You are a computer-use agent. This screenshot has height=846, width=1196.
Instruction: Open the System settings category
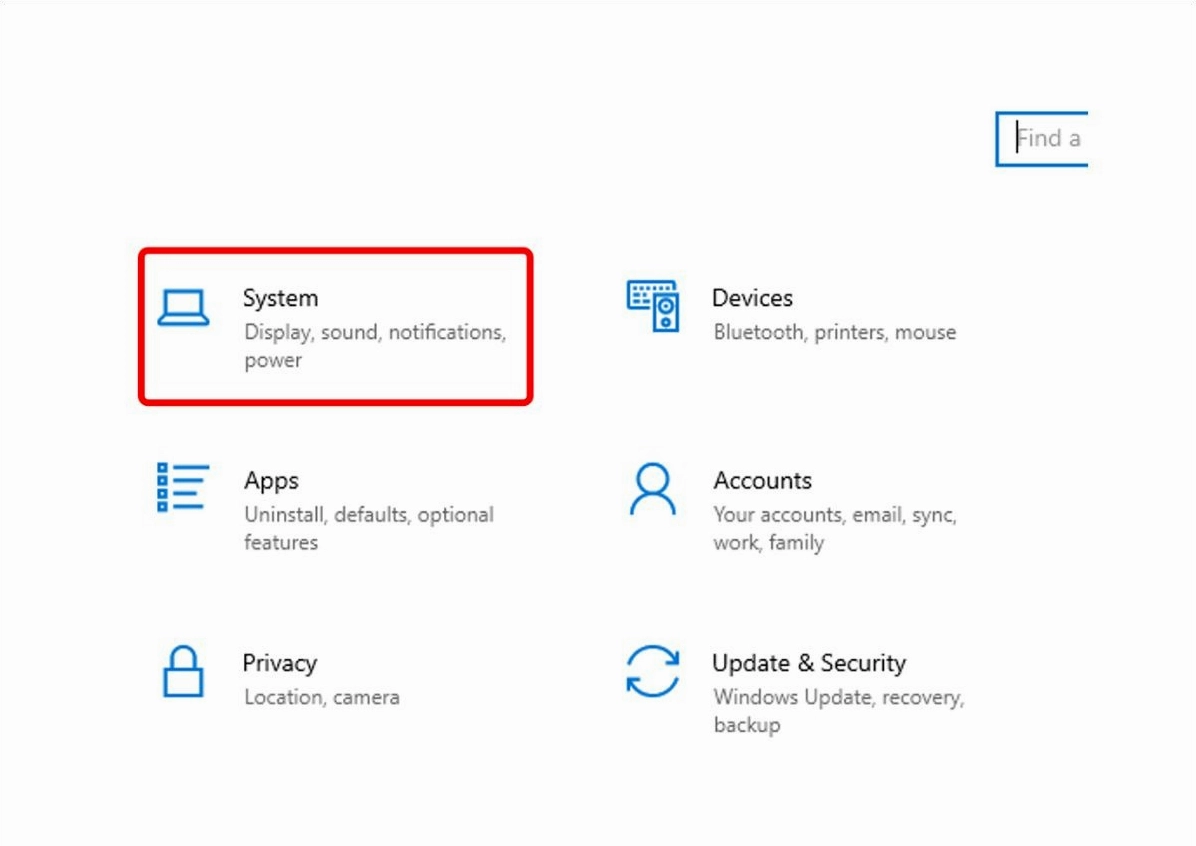coord(280,297)
